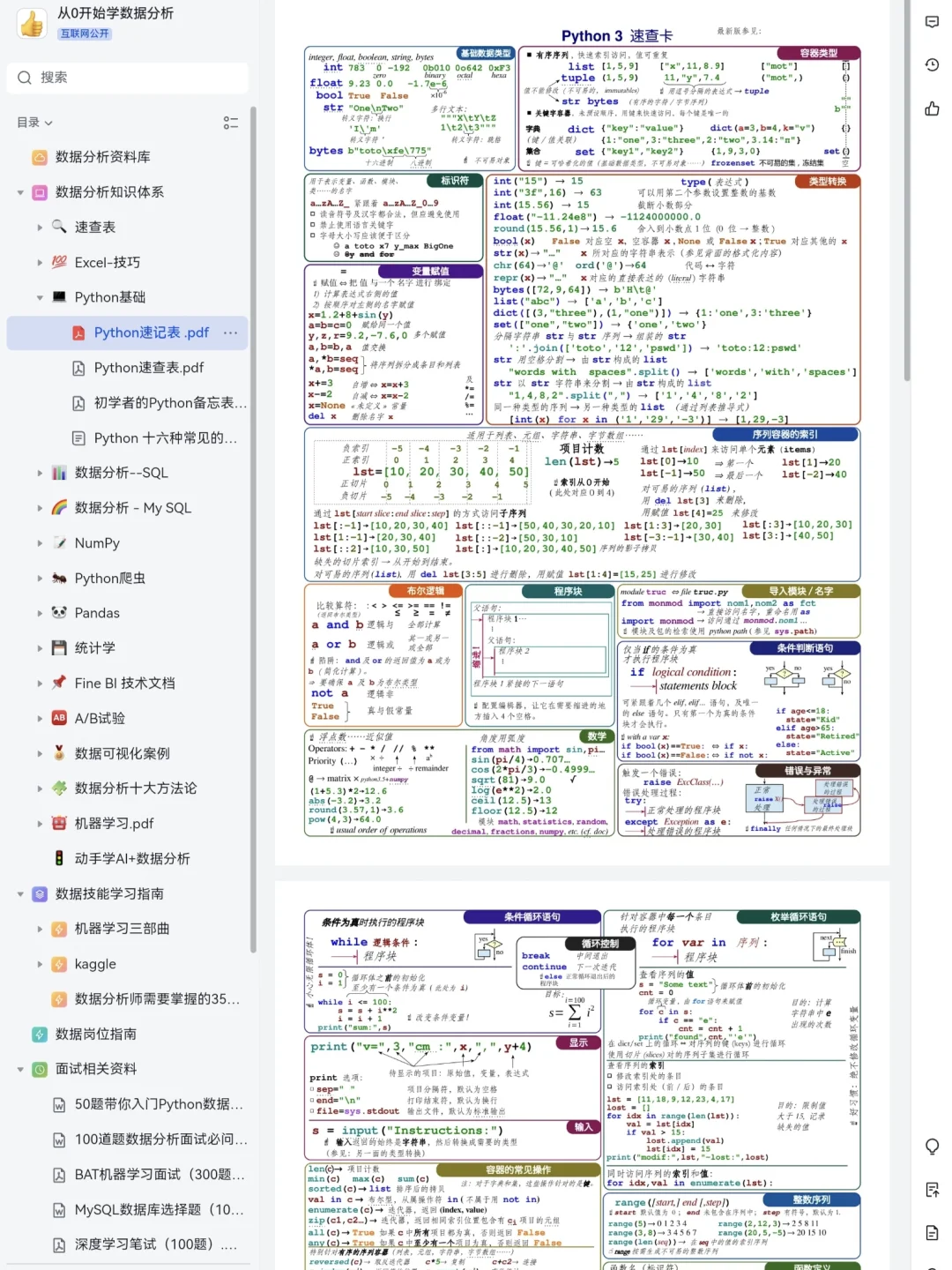Open the comments panel
952x1270 pixels.
click(931, 22)
